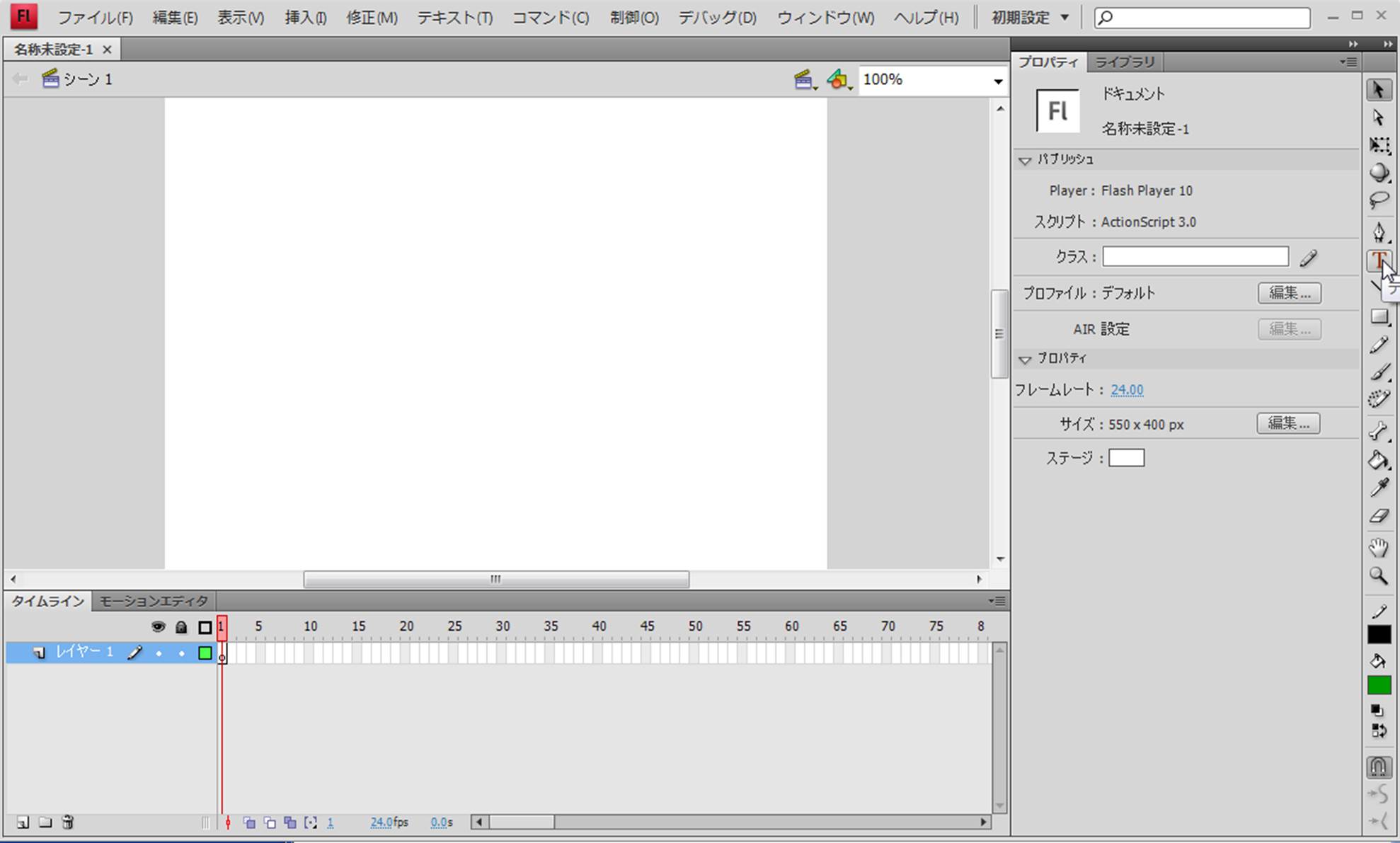Viewport: 1400px width, 843px height.
Task: Switch to the ライブラリ tab
Action: 1125,62
